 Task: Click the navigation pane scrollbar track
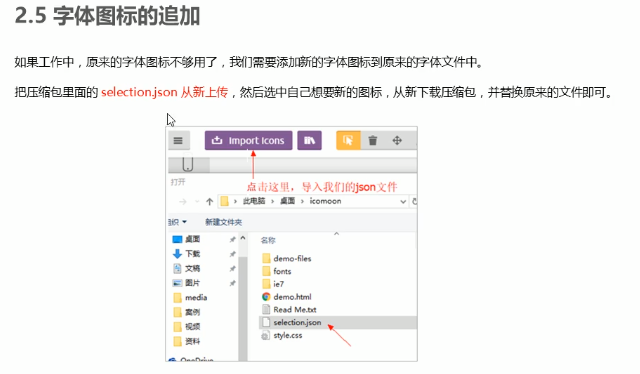tap(243, 310)
